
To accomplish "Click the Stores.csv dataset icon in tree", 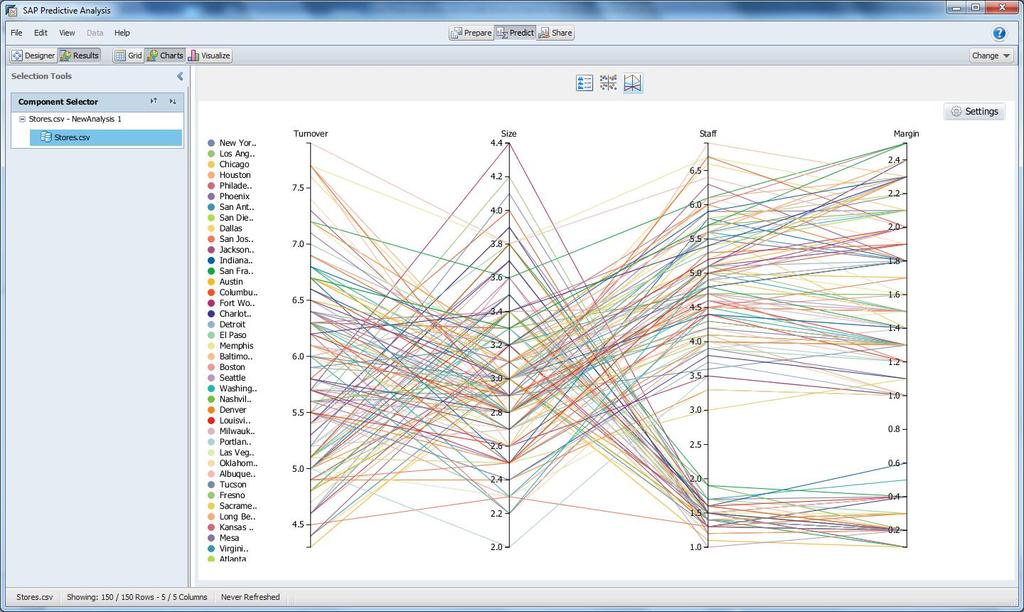I will (46, 137).
